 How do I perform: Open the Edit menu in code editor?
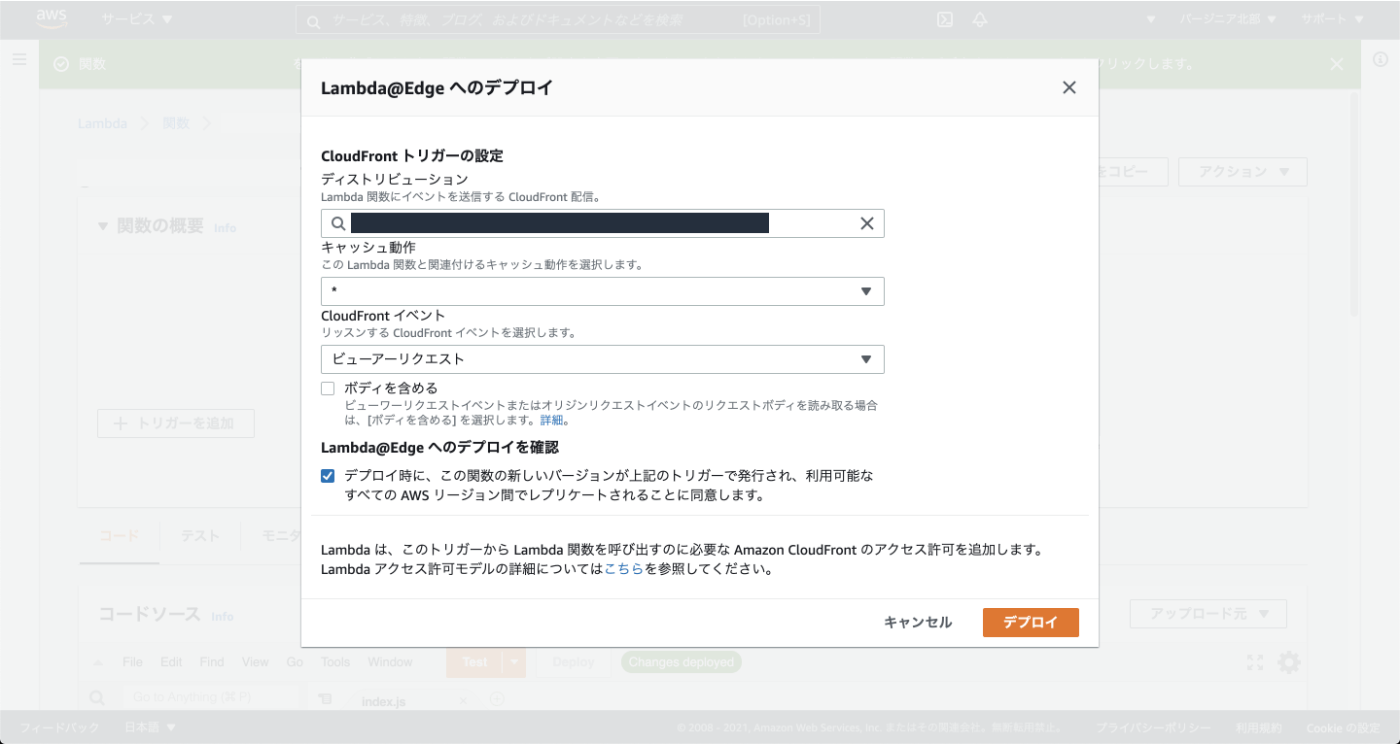tap(171, 662)
